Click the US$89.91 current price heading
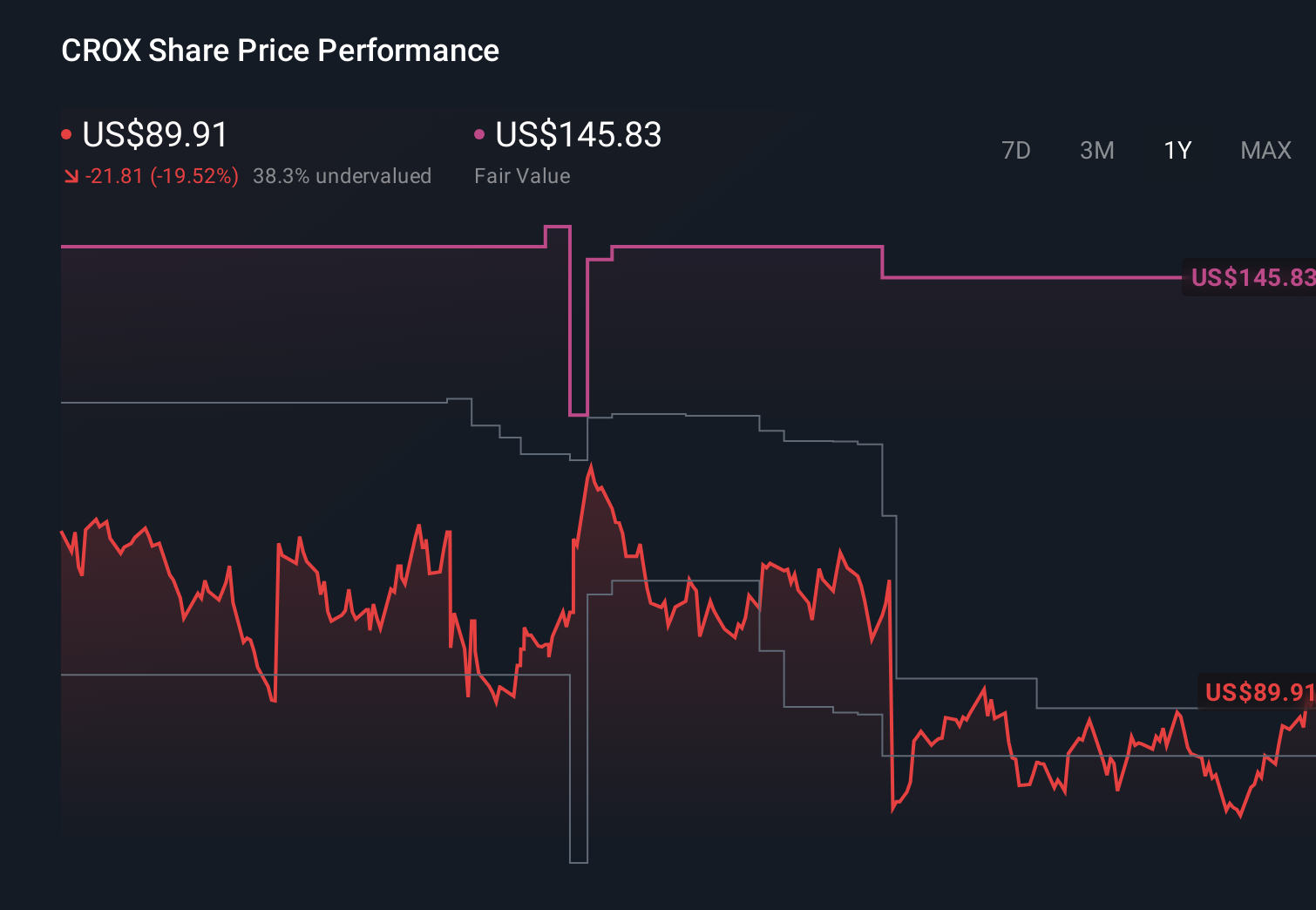The width and height of the screenshot is (1316, 910). click(154, 135)
